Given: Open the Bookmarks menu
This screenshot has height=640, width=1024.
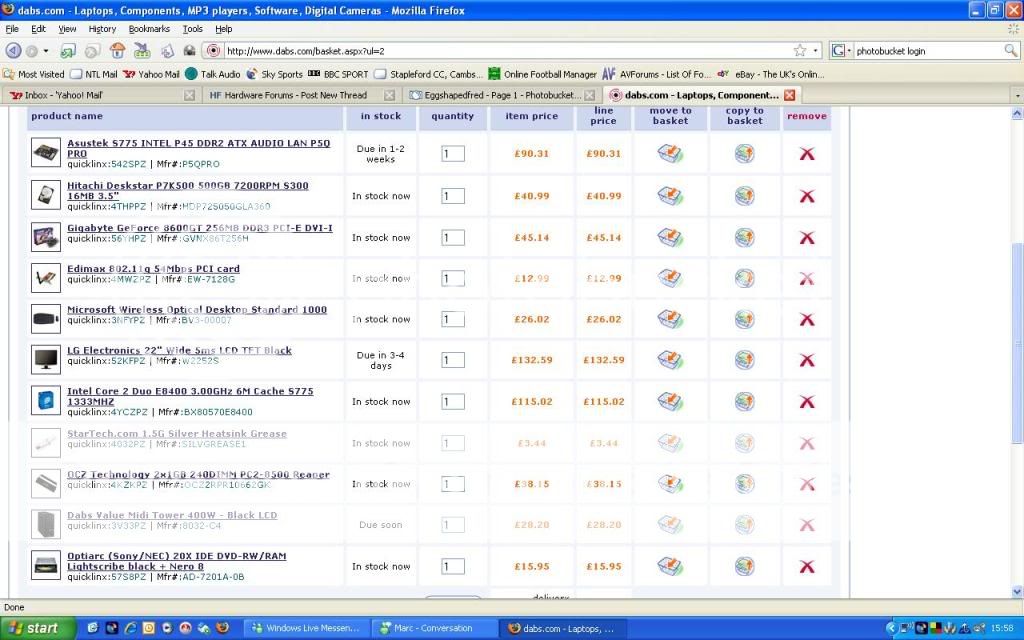Looking at the screenshot, I should tap(149, 29).
